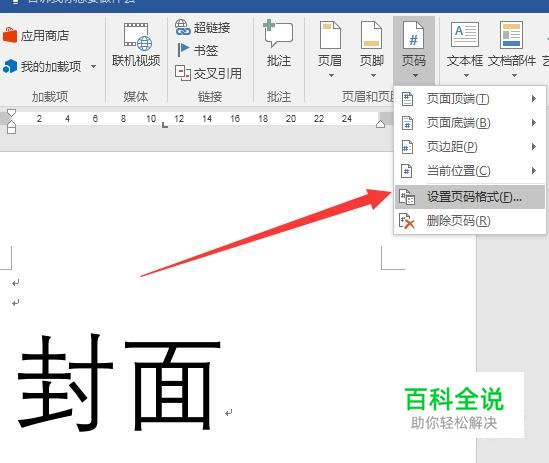The height and width of the screenshot is (463, 549).
Task: Place cursor in the 封面 heading text
Action: click(x=118, y=382)
